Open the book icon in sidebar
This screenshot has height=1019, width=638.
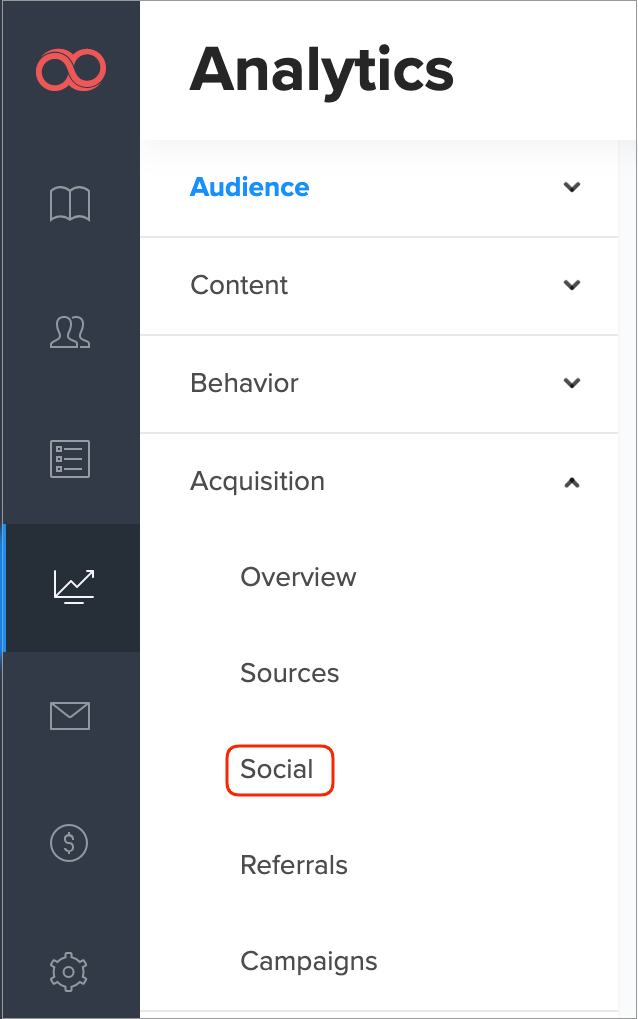[x=70, y=204]
